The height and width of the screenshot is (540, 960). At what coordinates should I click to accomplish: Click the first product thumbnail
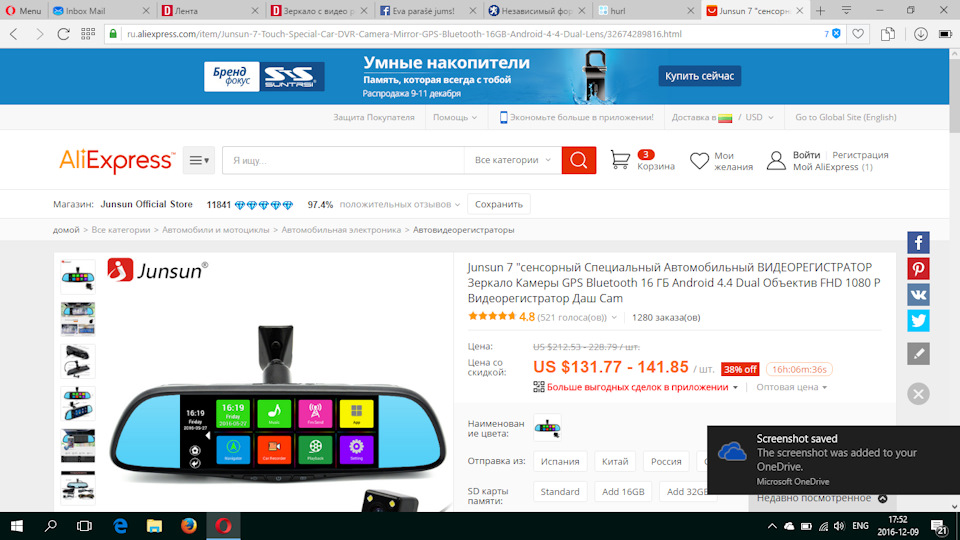click(78, 277)
